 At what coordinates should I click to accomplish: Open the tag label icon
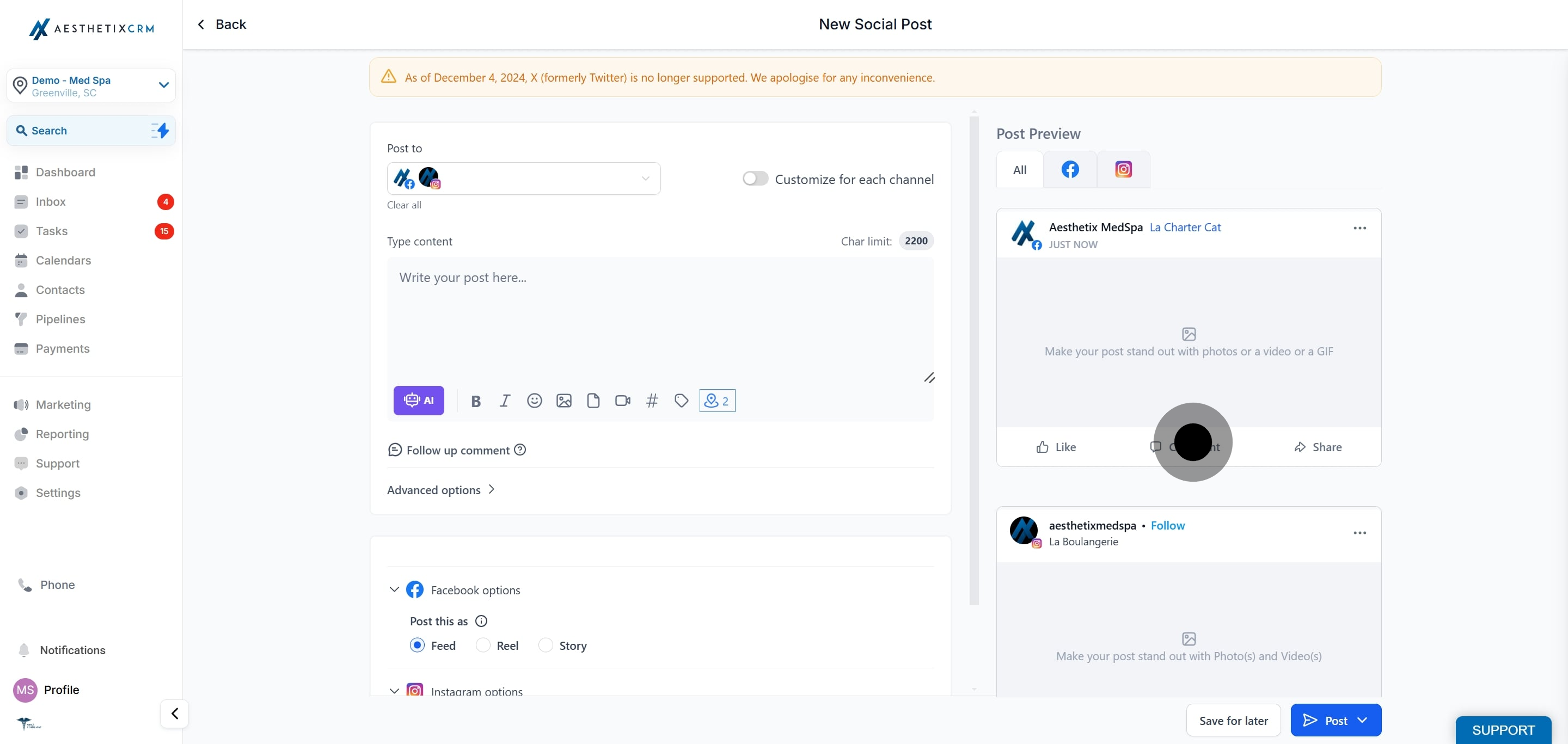[681, 400]
